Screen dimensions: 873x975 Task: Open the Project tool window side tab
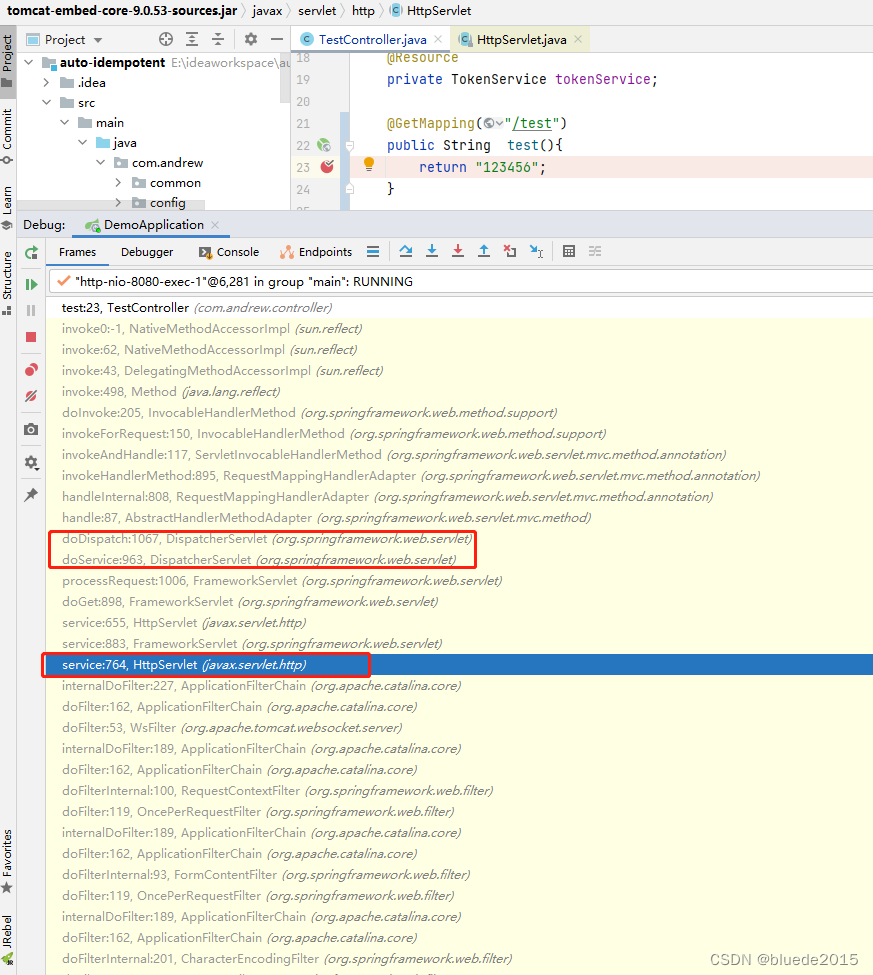pos(7,61)
